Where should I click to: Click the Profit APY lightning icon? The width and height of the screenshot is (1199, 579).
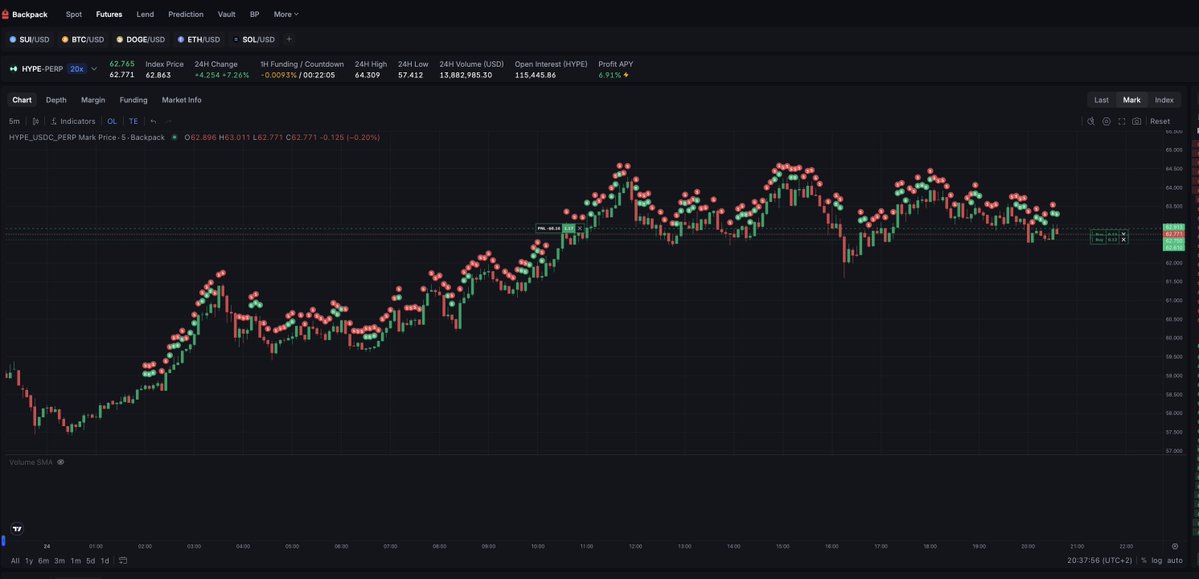pos(626,75)
